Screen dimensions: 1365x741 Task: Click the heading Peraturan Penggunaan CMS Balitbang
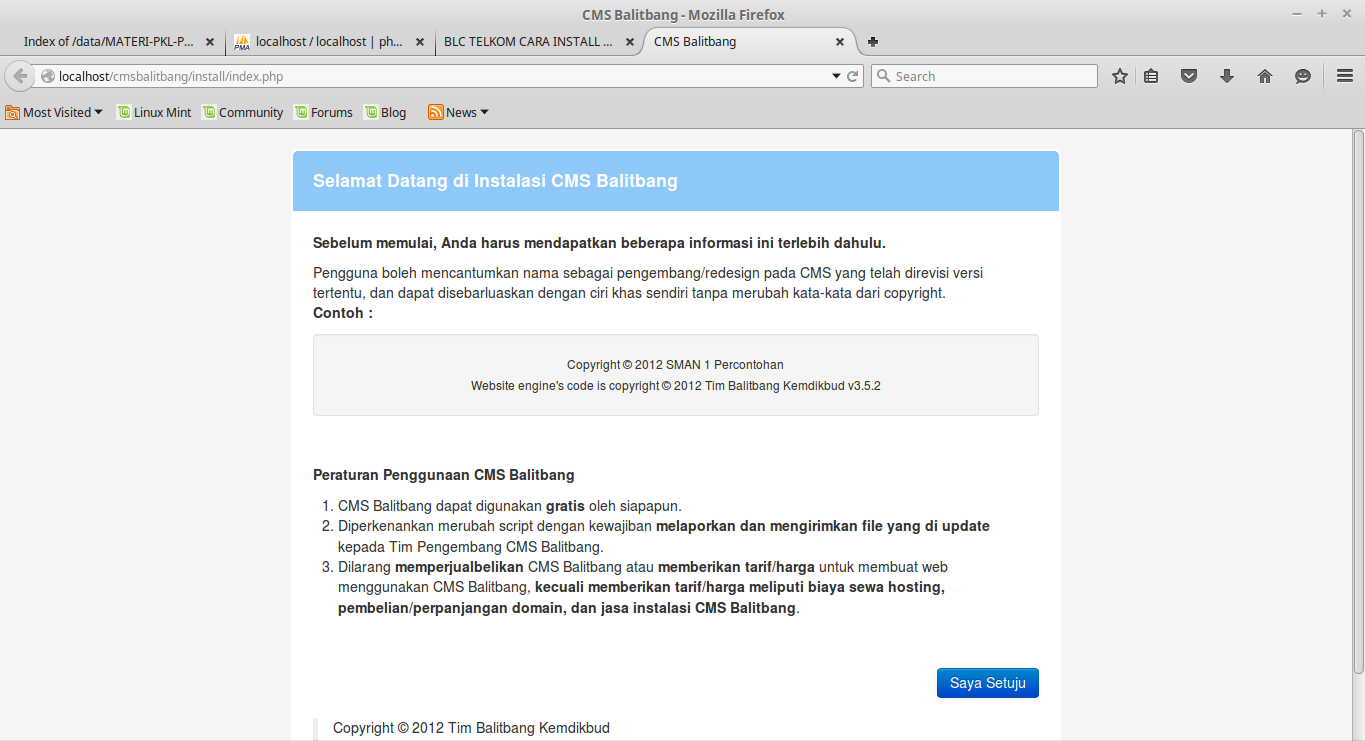pos(444,475)
